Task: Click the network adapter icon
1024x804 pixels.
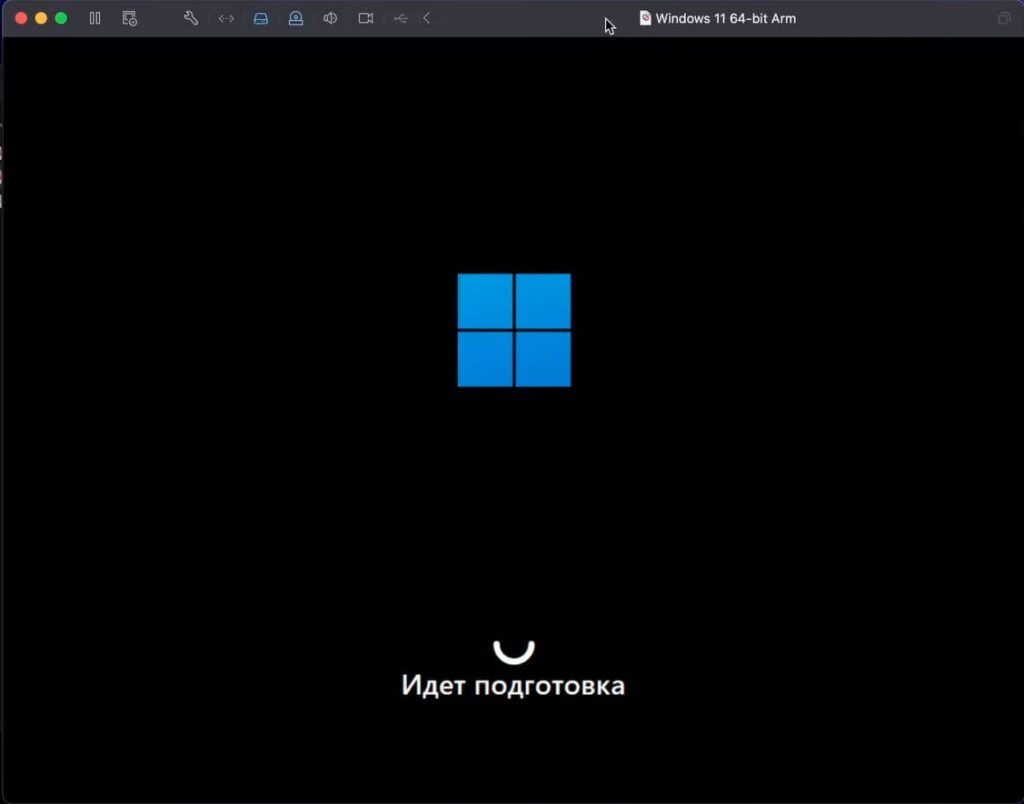Action: pos(226,18)
